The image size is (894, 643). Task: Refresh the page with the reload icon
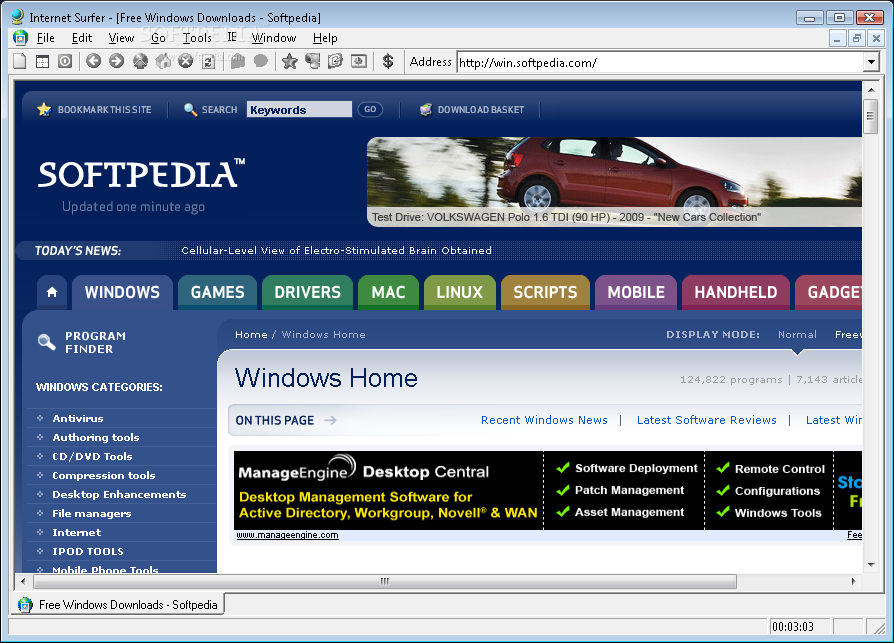click(x=209, y=61)
